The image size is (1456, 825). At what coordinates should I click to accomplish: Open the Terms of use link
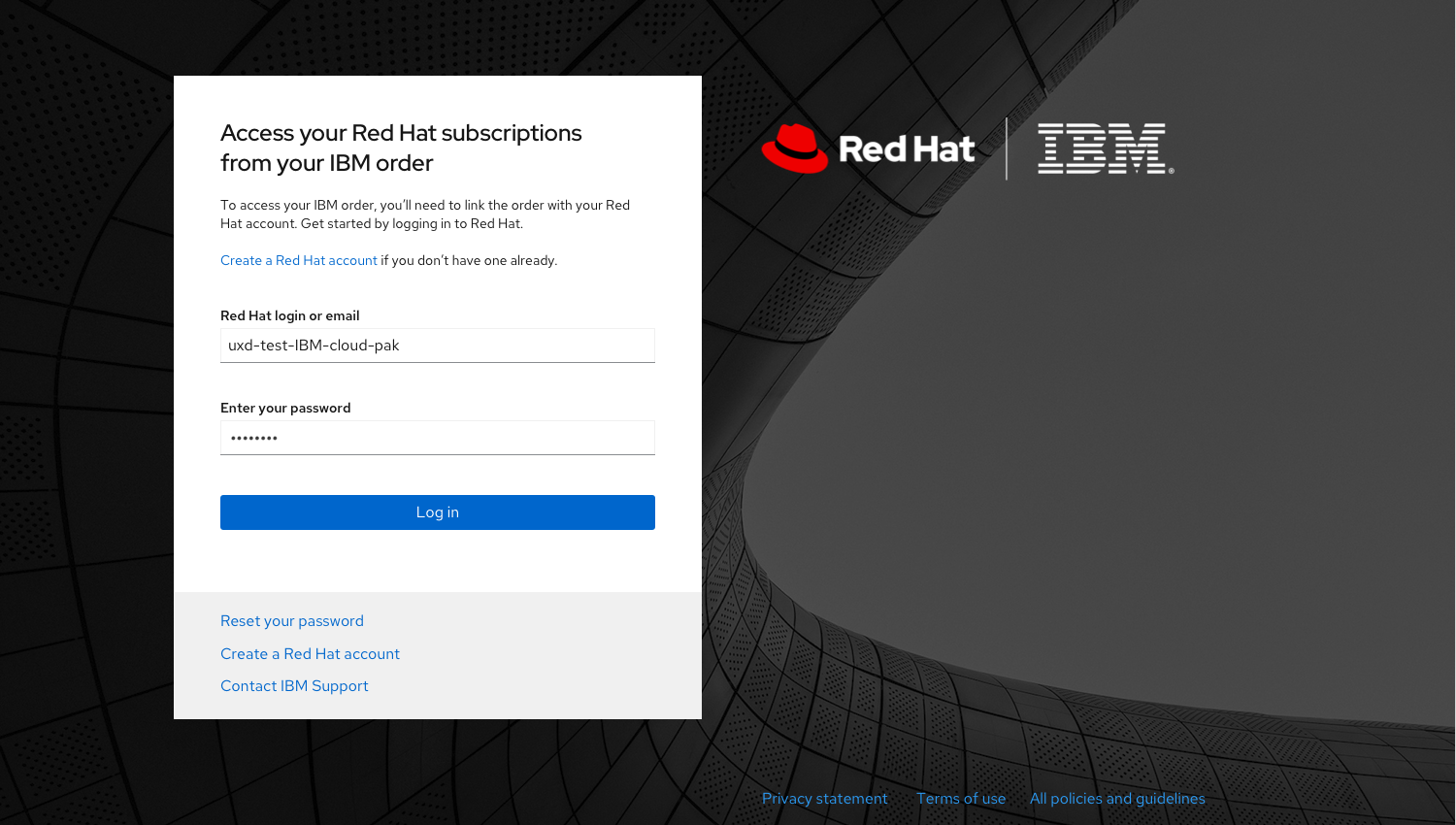coord(961,799)
